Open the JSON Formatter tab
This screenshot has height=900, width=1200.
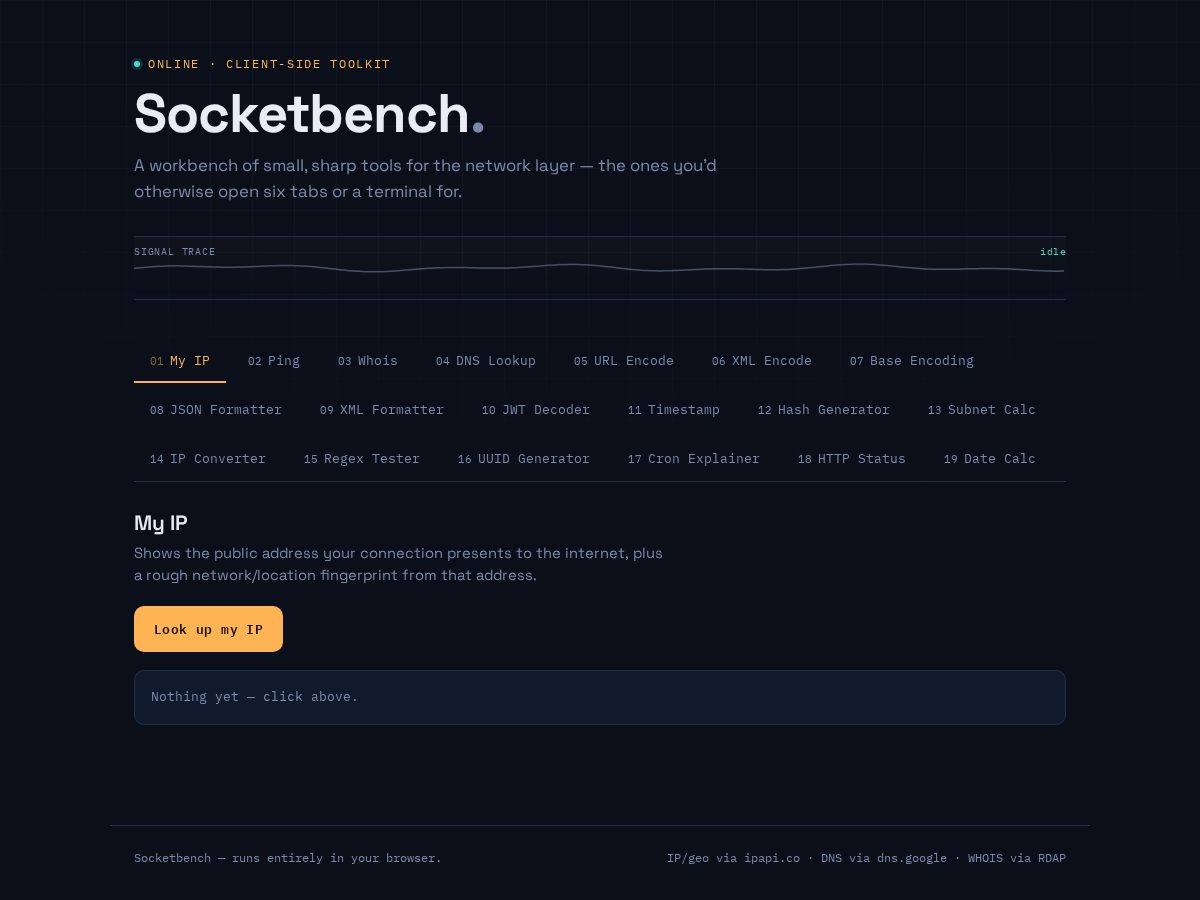216,410
